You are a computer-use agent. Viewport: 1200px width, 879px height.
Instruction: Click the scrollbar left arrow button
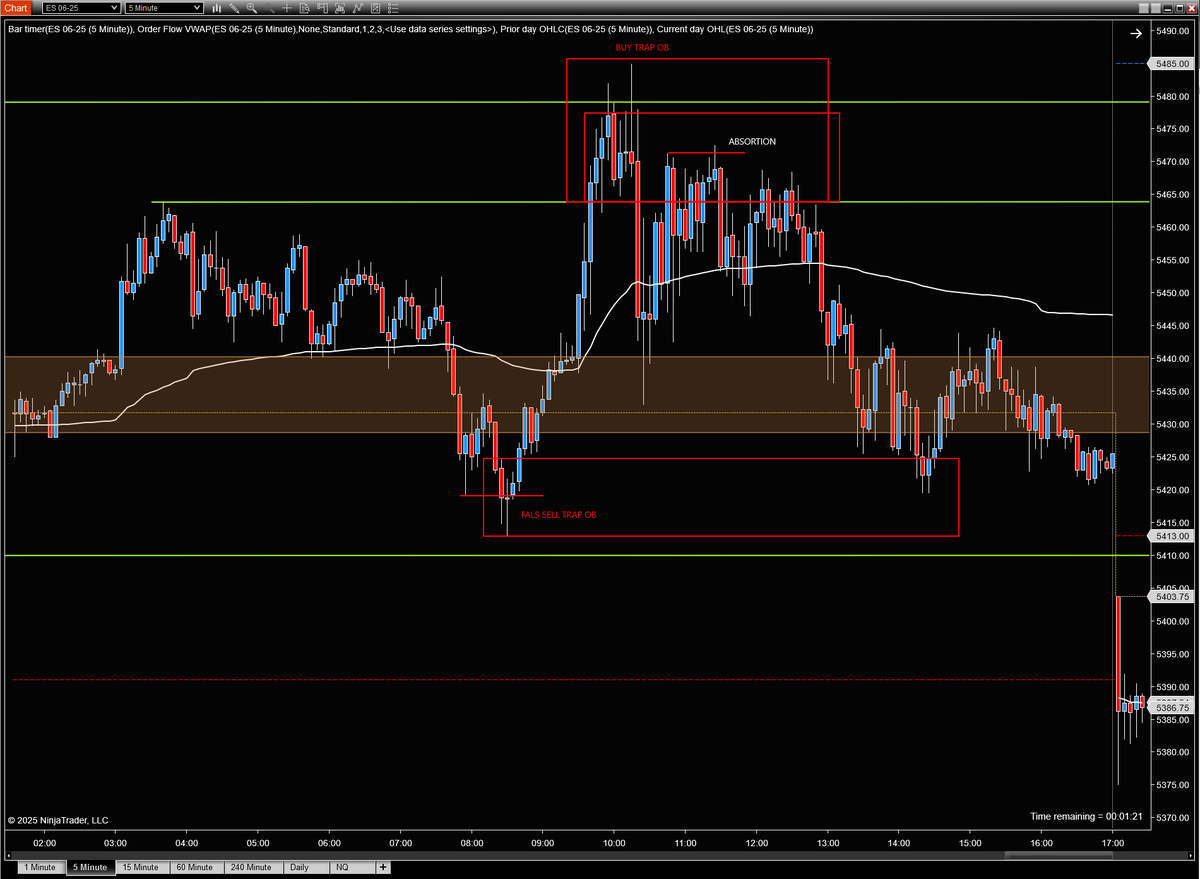pyautogui.click(x=9, y=855)
